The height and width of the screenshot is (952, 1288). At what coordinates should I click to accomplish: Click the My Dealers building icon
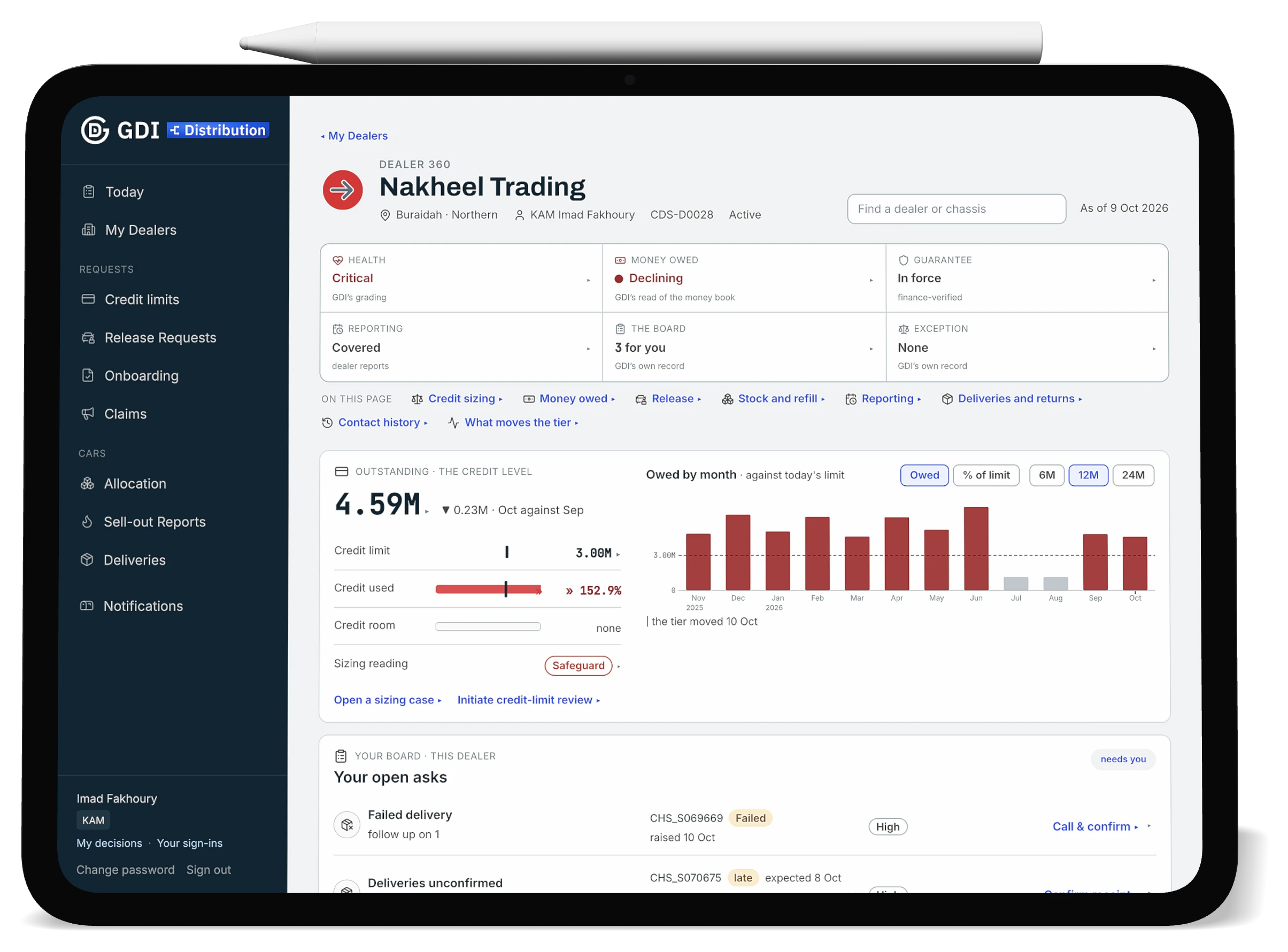tap(89, 230)
